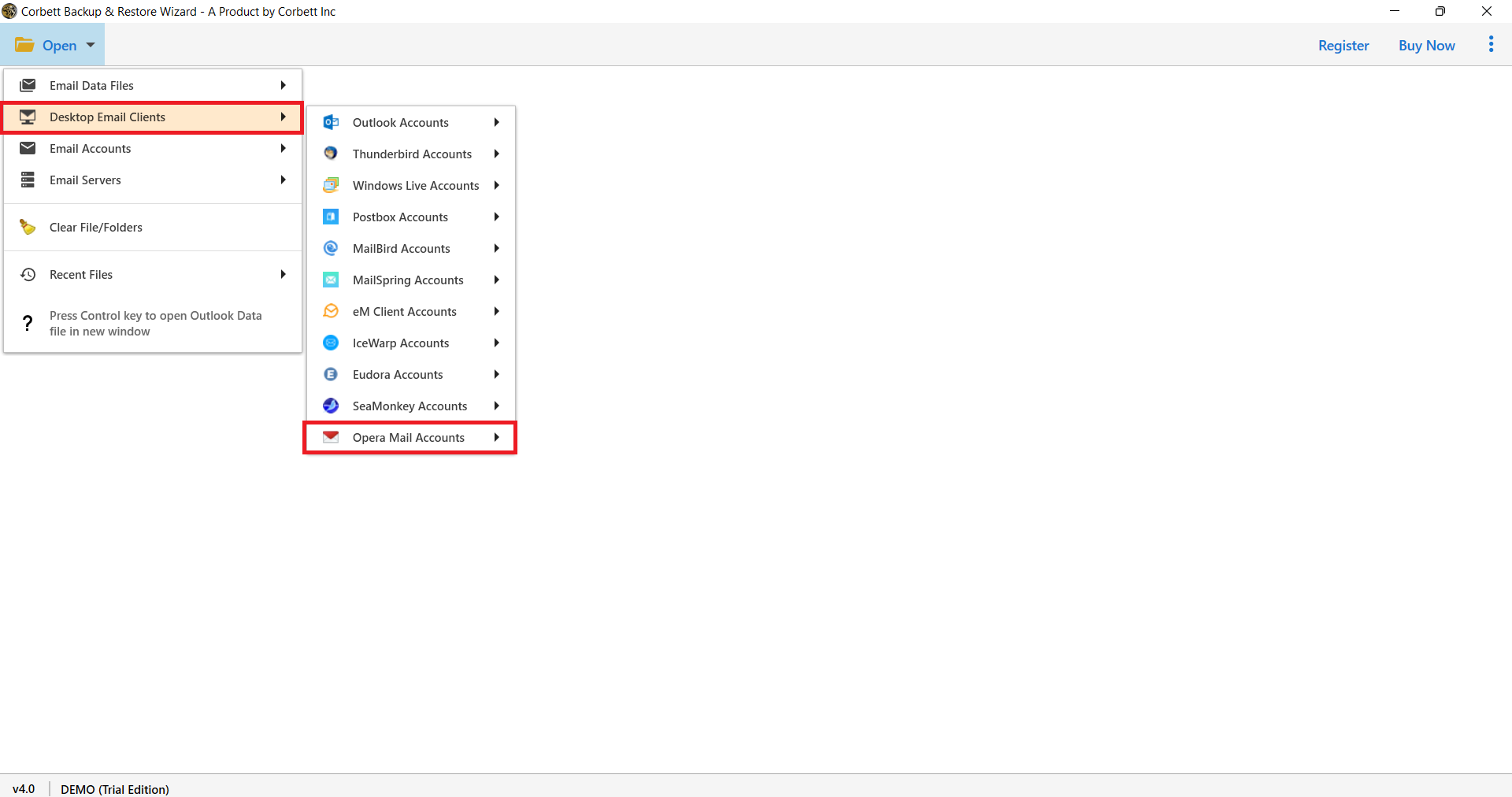Click the Thunderbird icon

[331, 154]
